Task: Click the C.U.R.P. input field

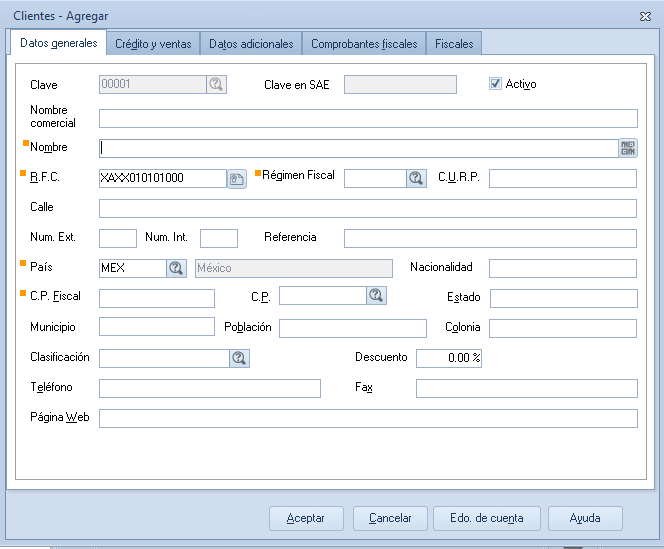Action: (563, 178)
